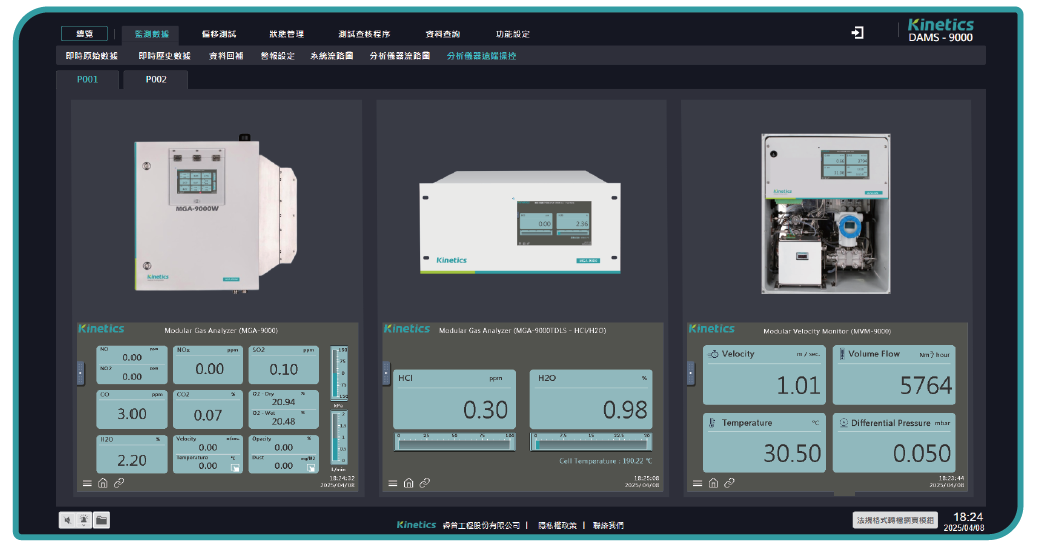1038x550 pixels.
Task: Expand side handle on HCl/H2O analyzer panel
Action: [386, 372]
